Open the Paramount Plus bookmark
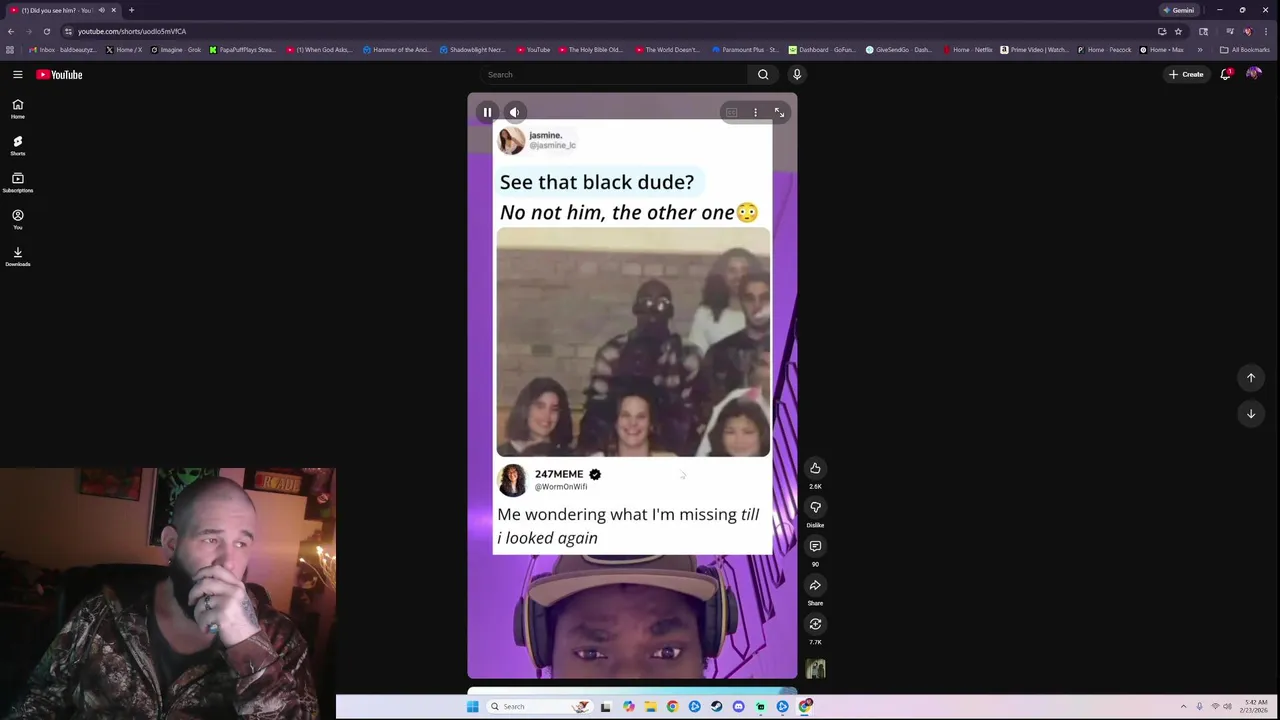1280x720 pixels. (x=746, y=50)
